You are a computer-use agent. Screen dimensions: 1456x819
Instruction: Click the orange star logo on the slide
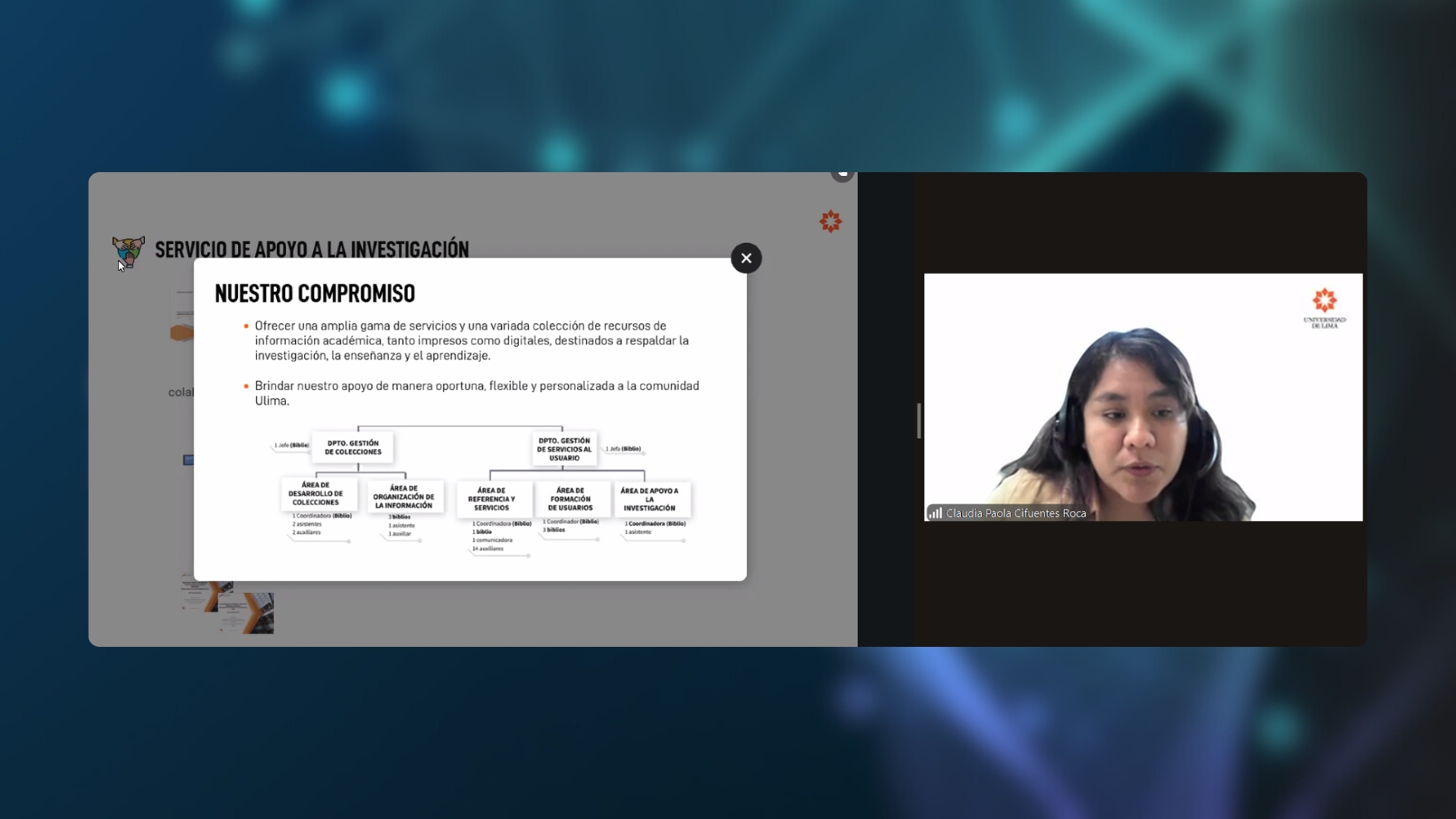coord(830,221)
